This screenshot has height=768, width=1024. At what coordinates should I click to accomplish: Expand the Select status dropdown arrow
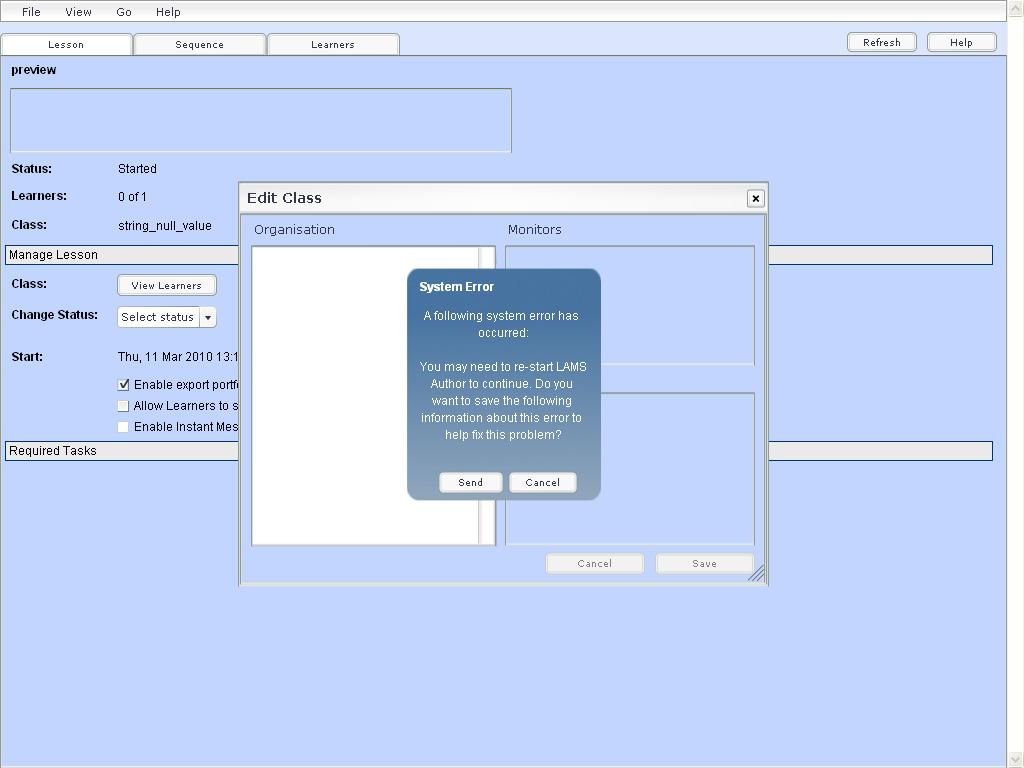[208, 317]
